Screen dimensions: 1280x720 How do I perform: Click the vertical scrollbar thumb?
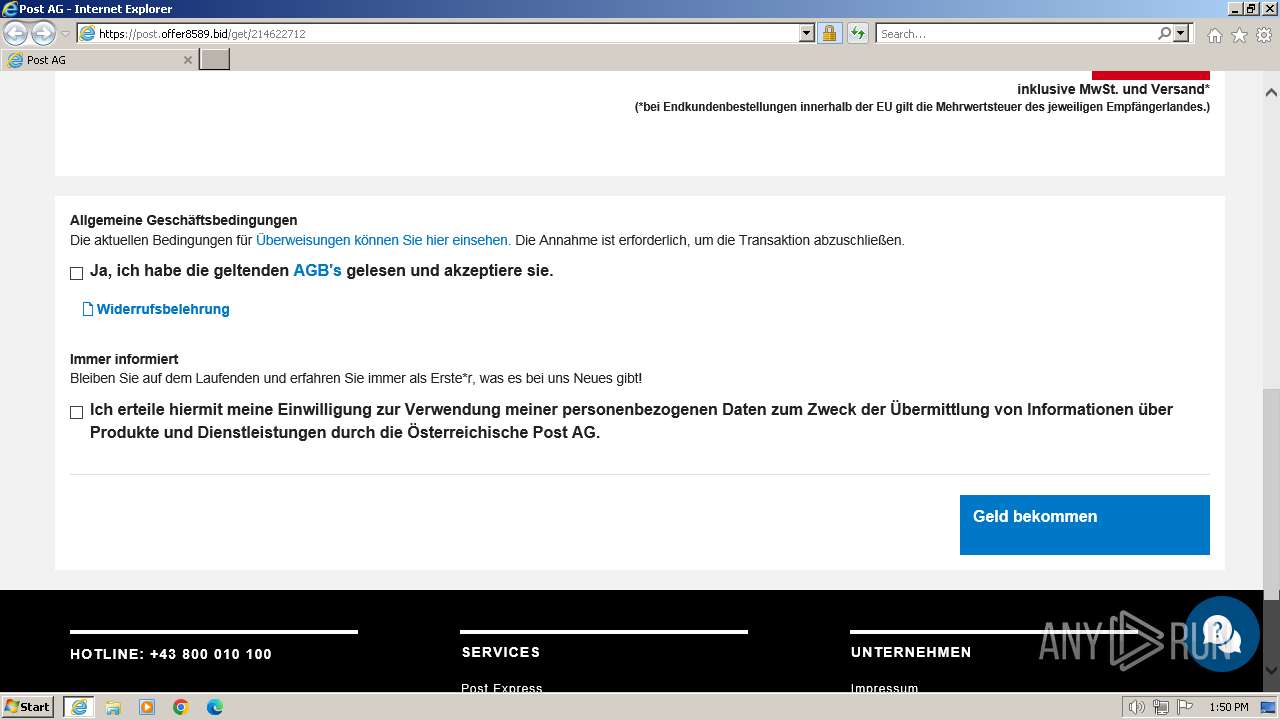[1271, 495]
